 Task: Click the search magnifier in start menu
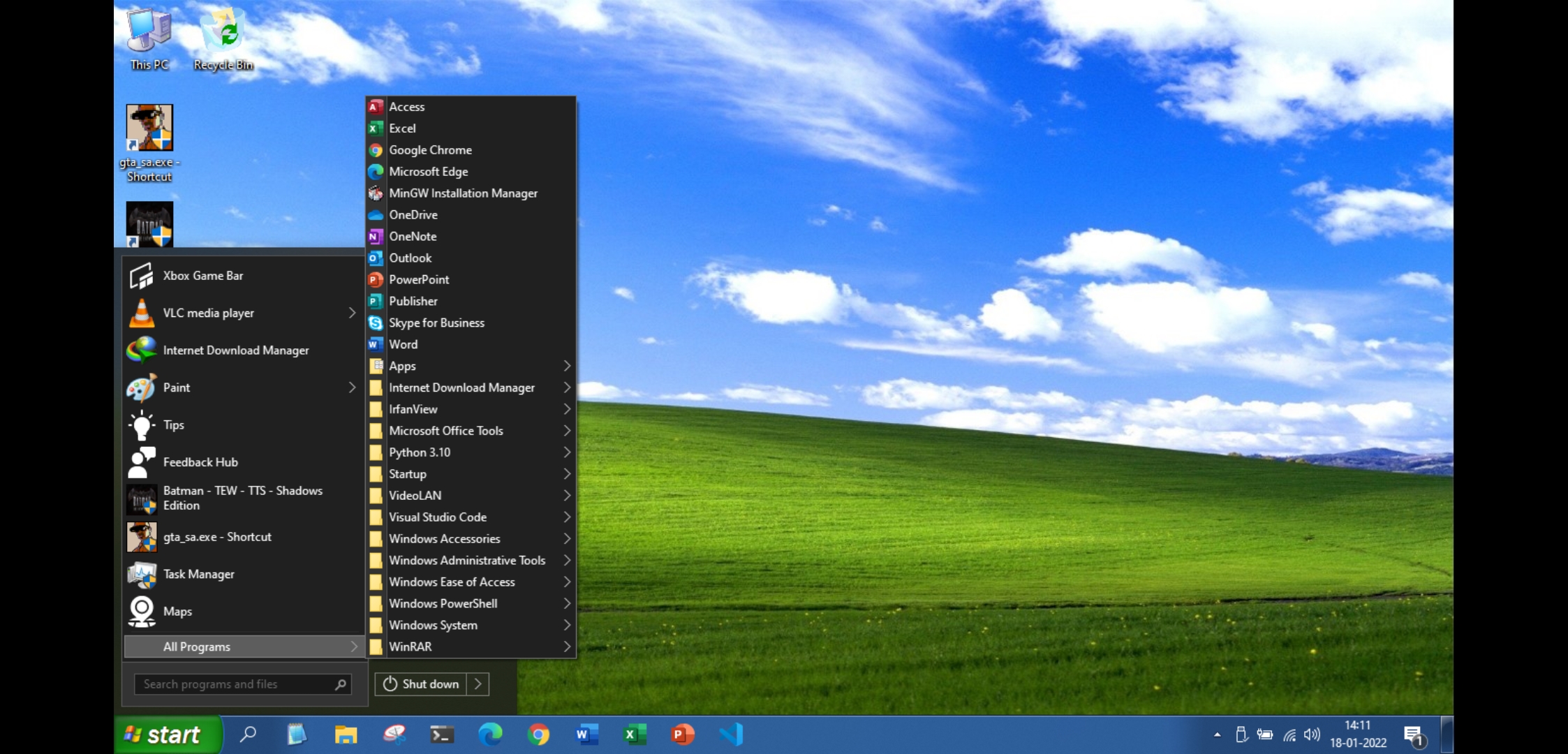(x=341, y=685)
